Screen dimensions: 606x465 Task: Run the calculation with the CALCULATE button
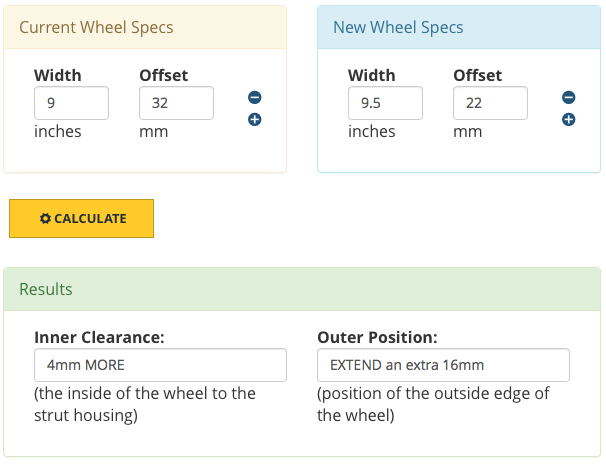click(x=81, y=219)
